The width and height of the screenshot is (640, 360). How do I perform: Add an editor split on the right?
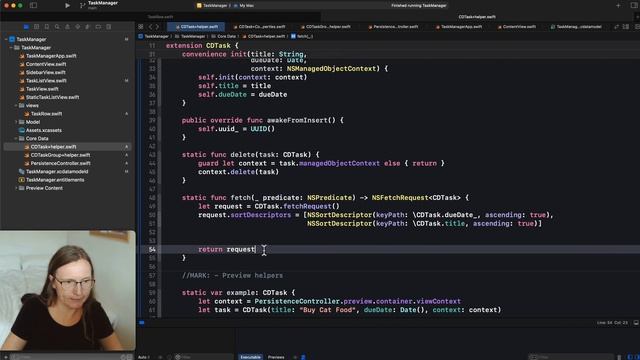[x=637, y=27]
